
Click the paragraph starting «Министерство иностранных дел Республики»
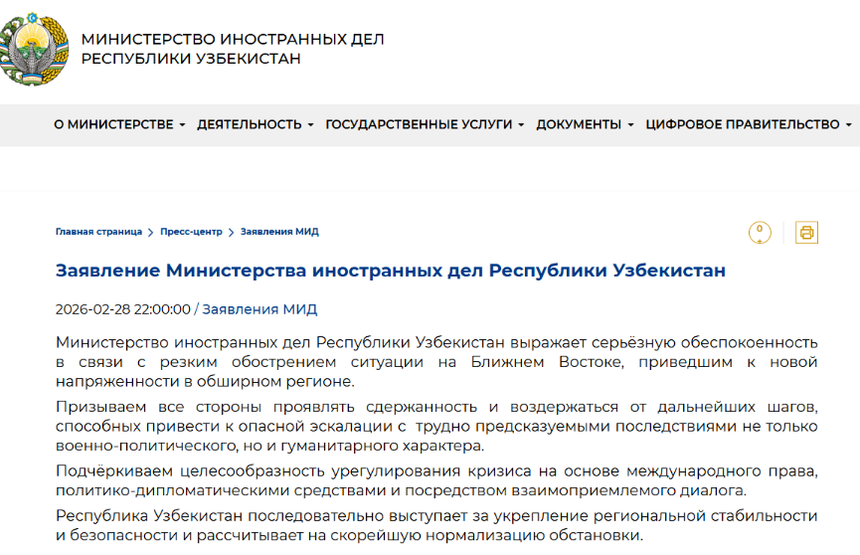point(437,362)
